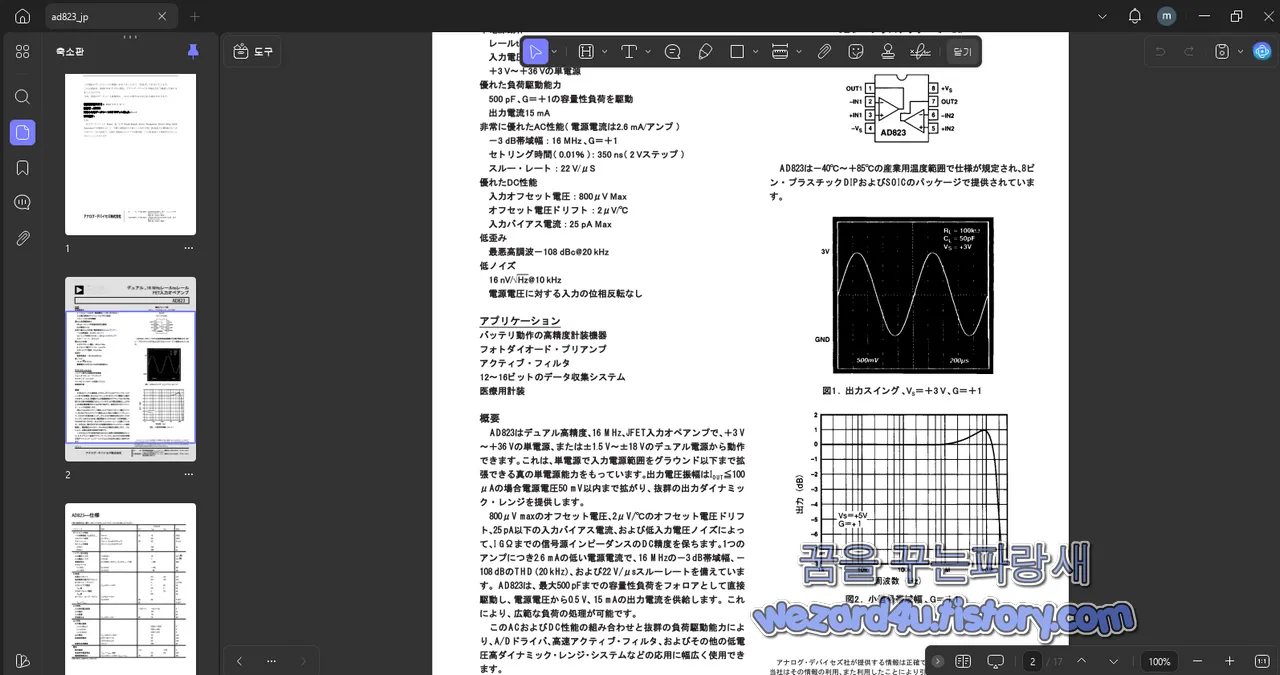Open more options for page 1 thumbnail

click(x=188, y=248)
